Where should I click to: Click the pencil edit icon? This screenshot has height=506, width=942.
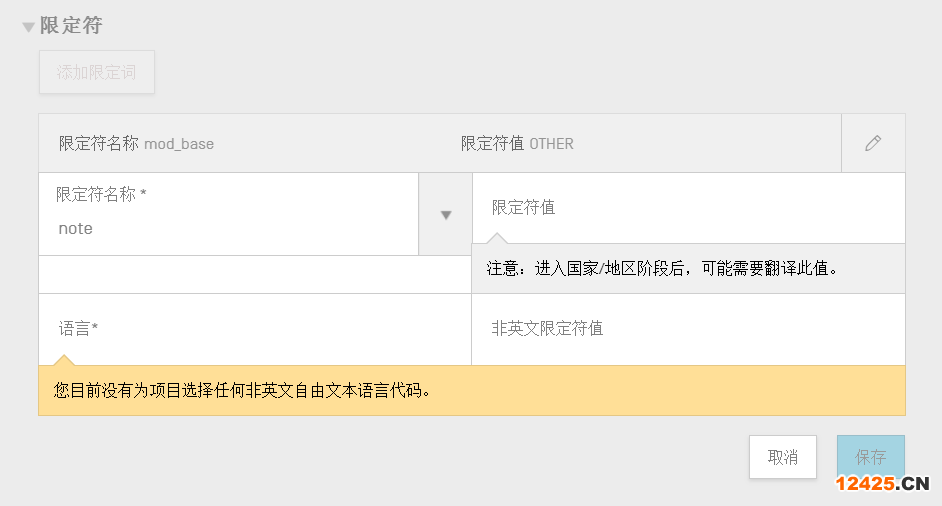click(x=873, y=143)
